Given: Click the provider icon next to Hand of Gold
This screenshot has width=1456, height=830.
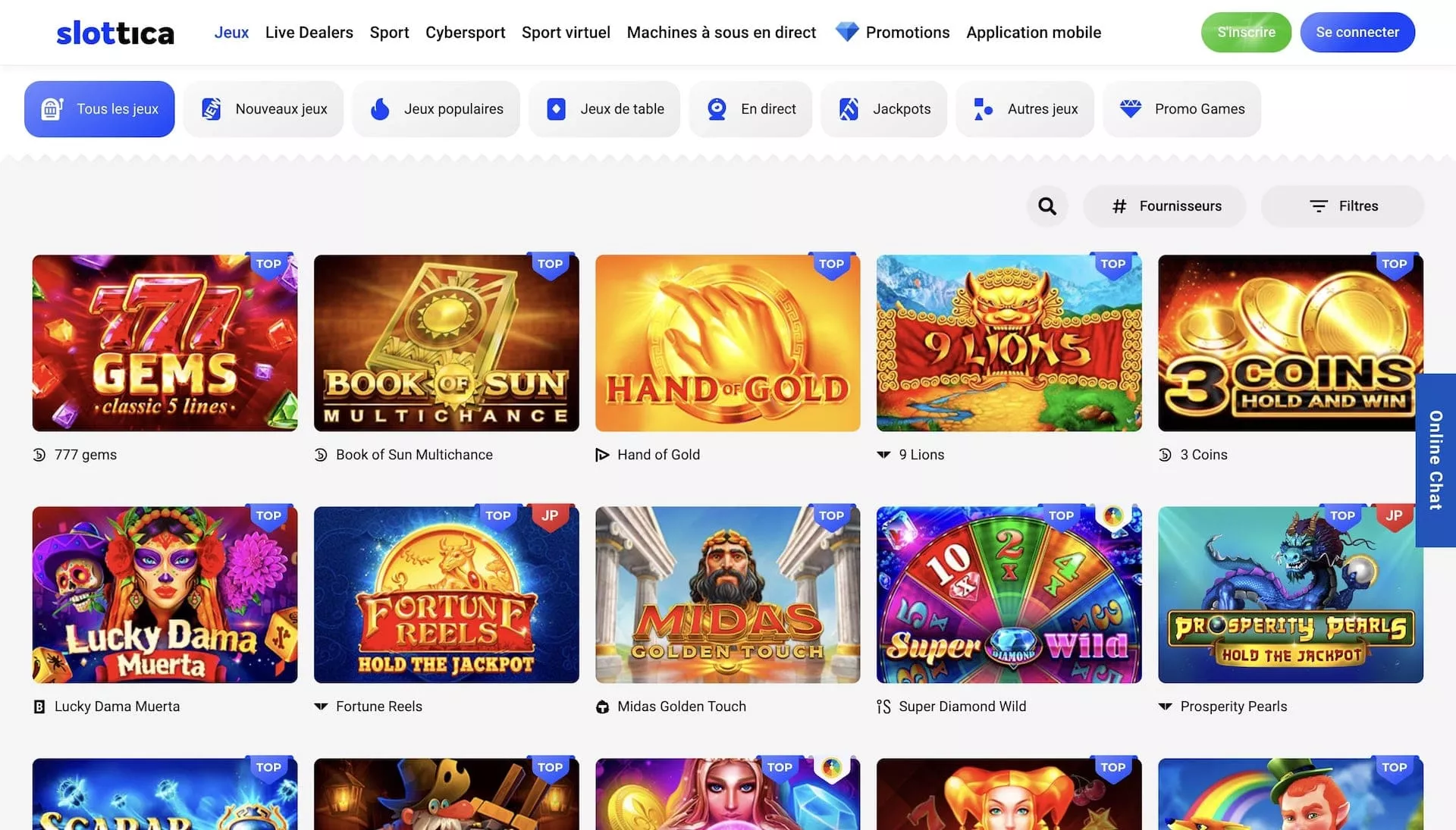Looking at the screenshot, I should tap(602, 455).
